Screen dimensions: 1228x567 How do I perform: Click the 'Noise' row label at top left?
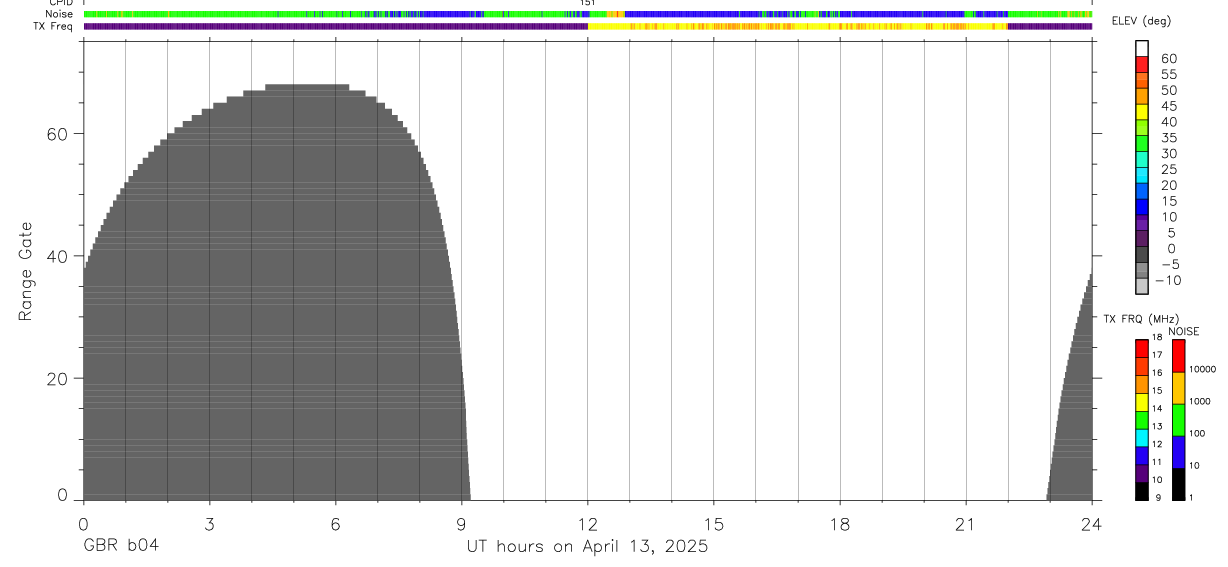coord(60,14)
